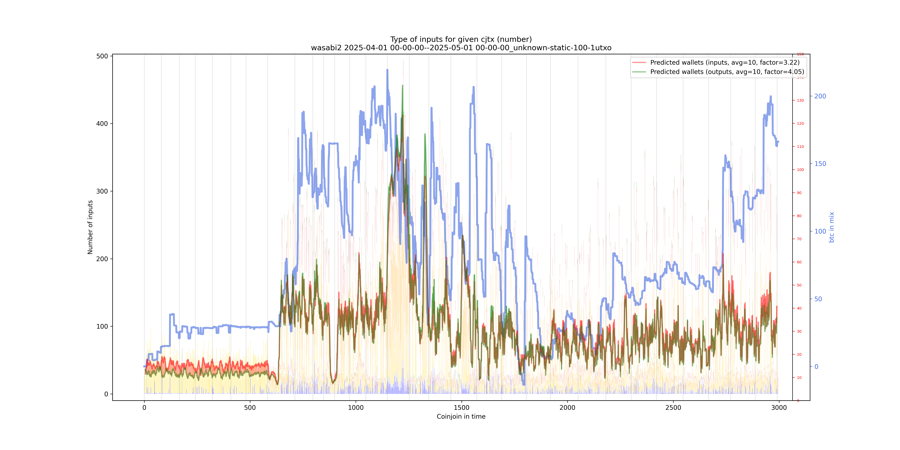
Task: Click the blue right axis label 'btc in mix'
Action: [831, 227]
